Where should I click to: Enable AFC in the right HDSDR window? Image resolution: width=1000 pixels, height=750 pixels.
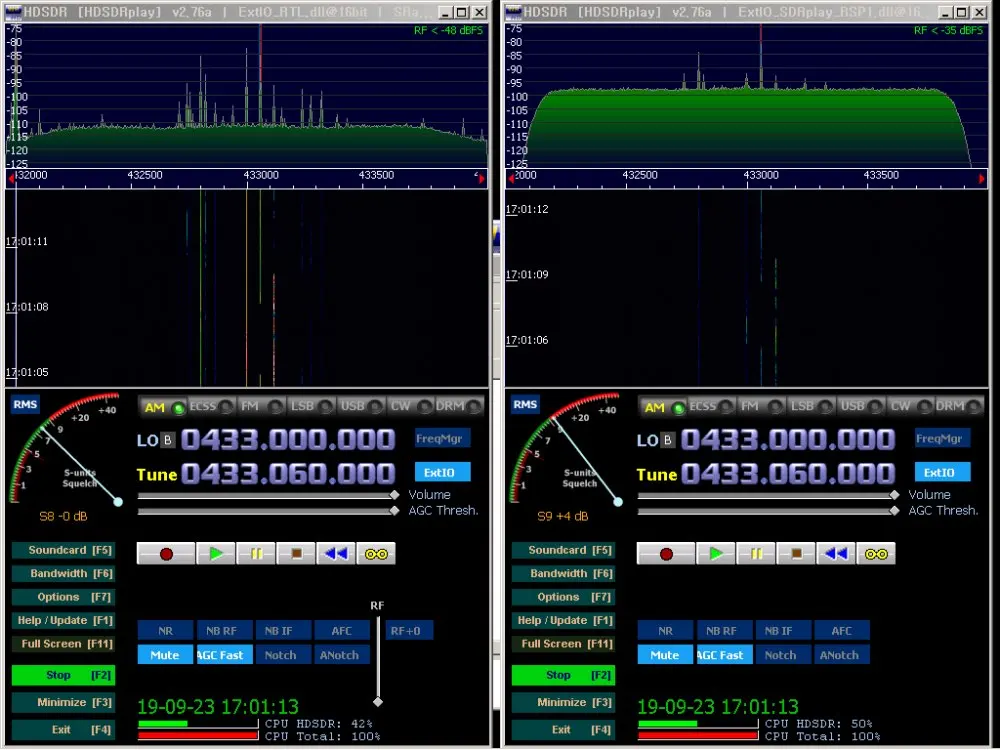coord(842,631)
